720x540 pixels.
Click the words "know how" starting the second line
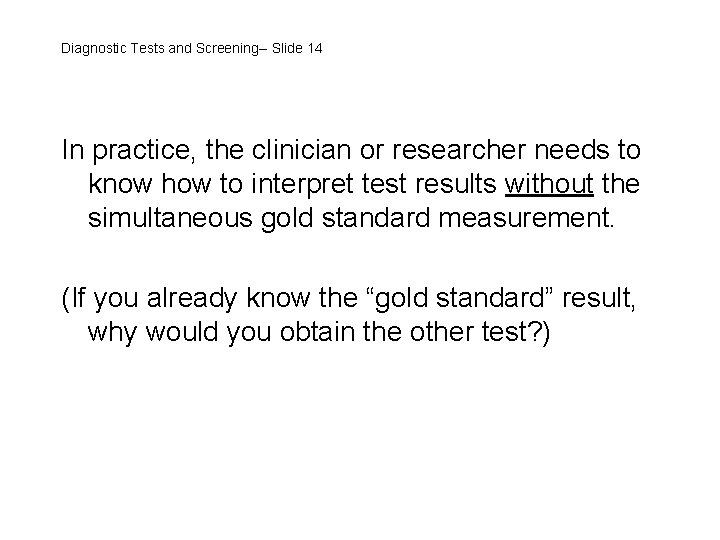[x=150, y=184]
